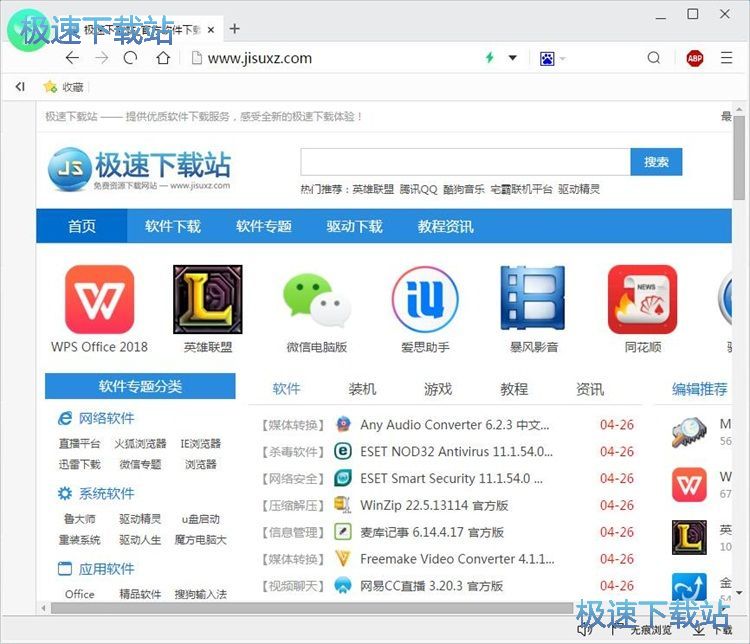
Task: Open 网易CC直播 3.20.3 官方版 entry
Action: tap(431, 585)
